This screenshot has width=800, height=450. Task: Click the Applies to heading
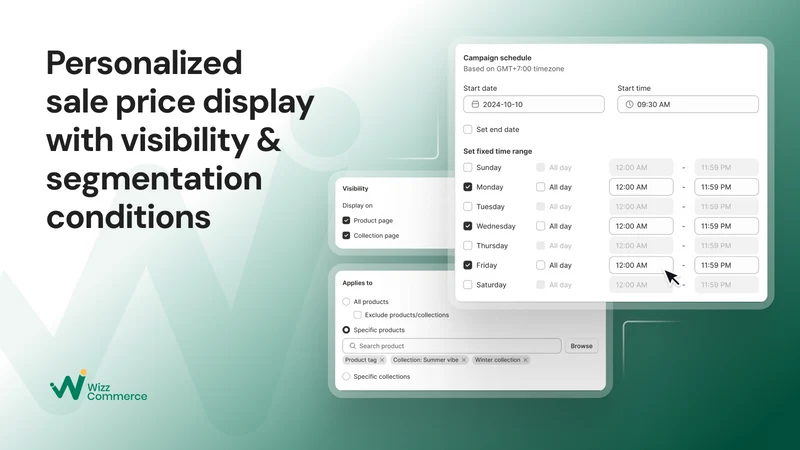pos(357,283)
